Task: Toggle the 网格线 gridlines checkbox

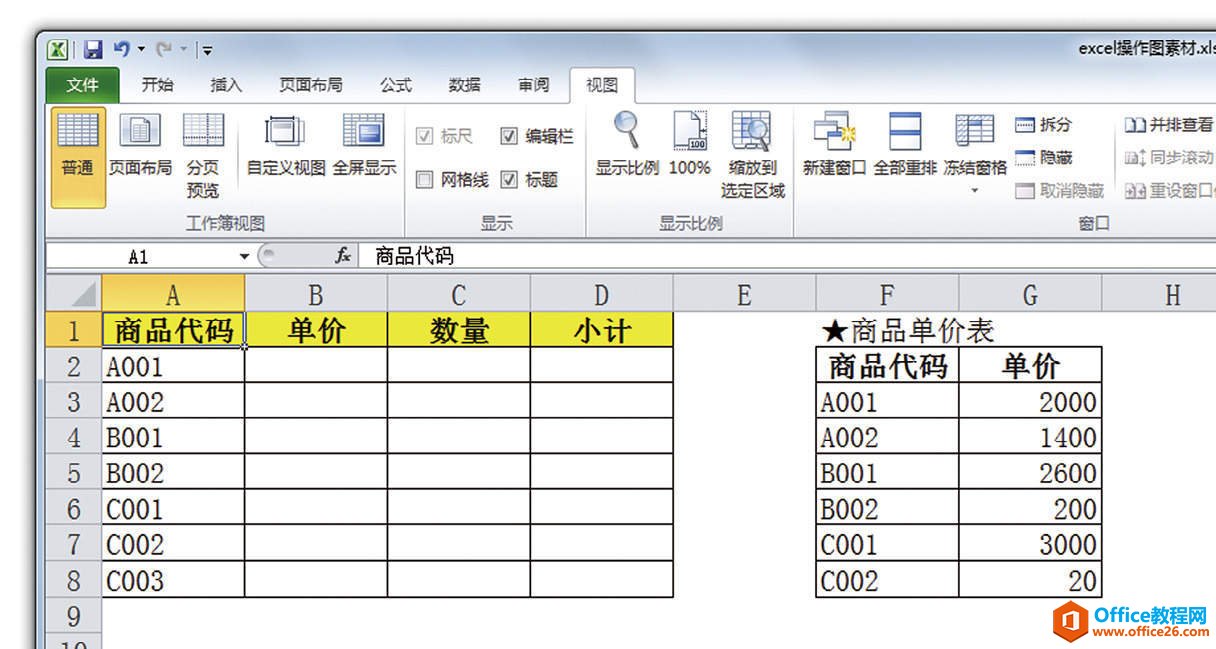Action: pyautogui.click(x=424, y=180)
